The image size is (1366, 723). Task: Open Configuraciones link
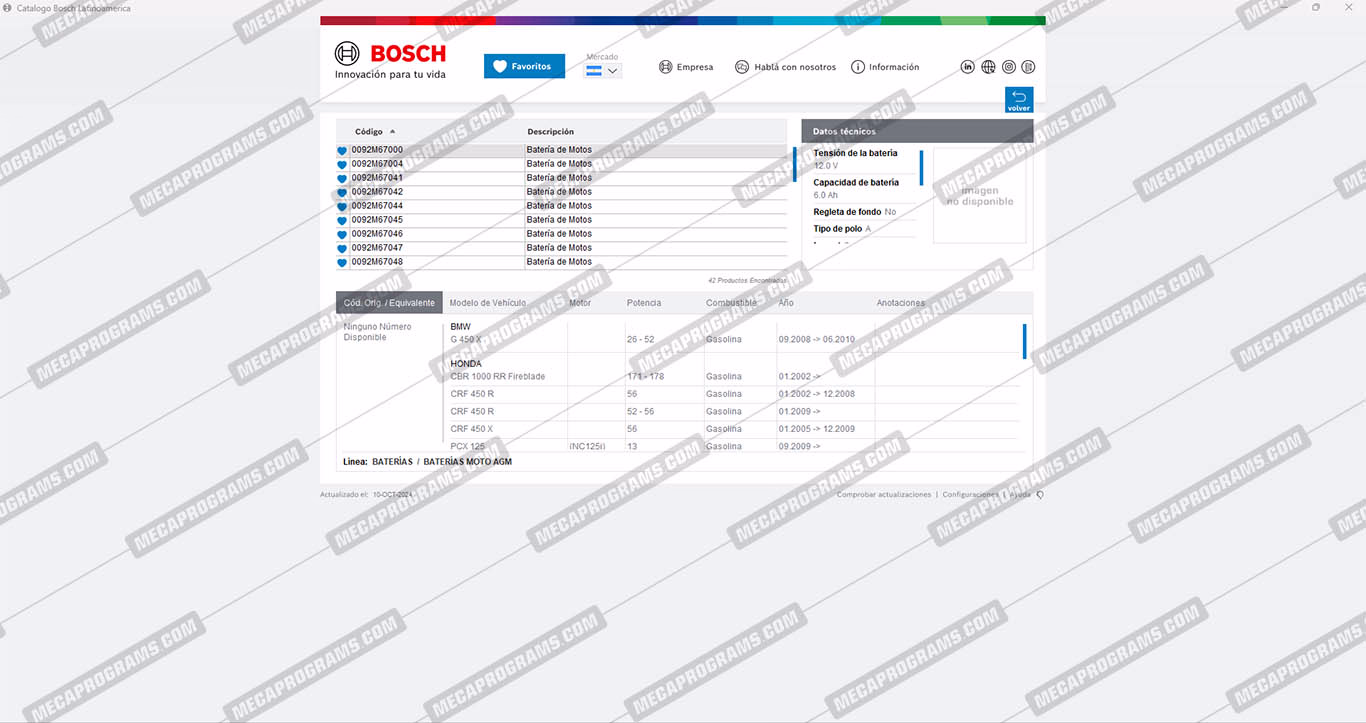970,495
